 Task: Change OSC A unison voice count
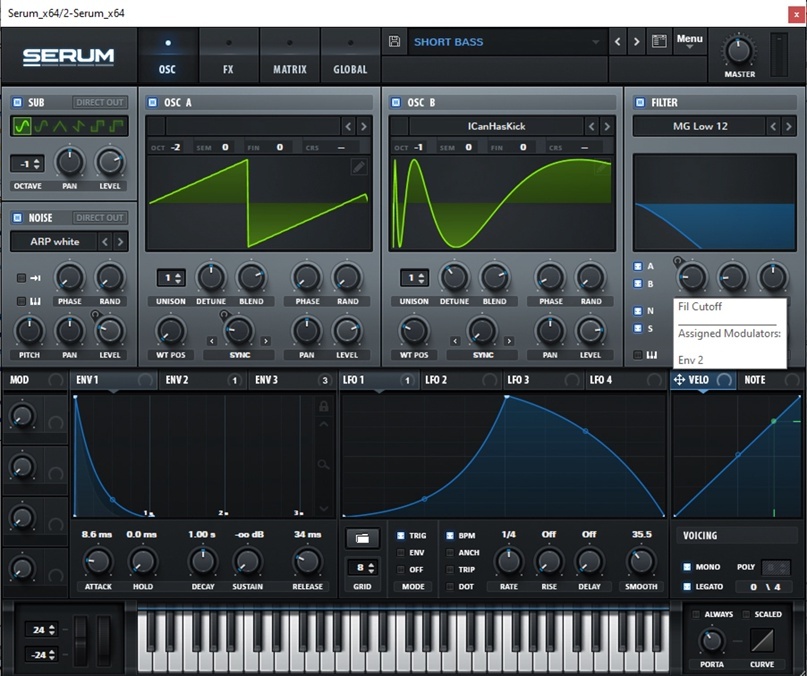click(171, 278)
